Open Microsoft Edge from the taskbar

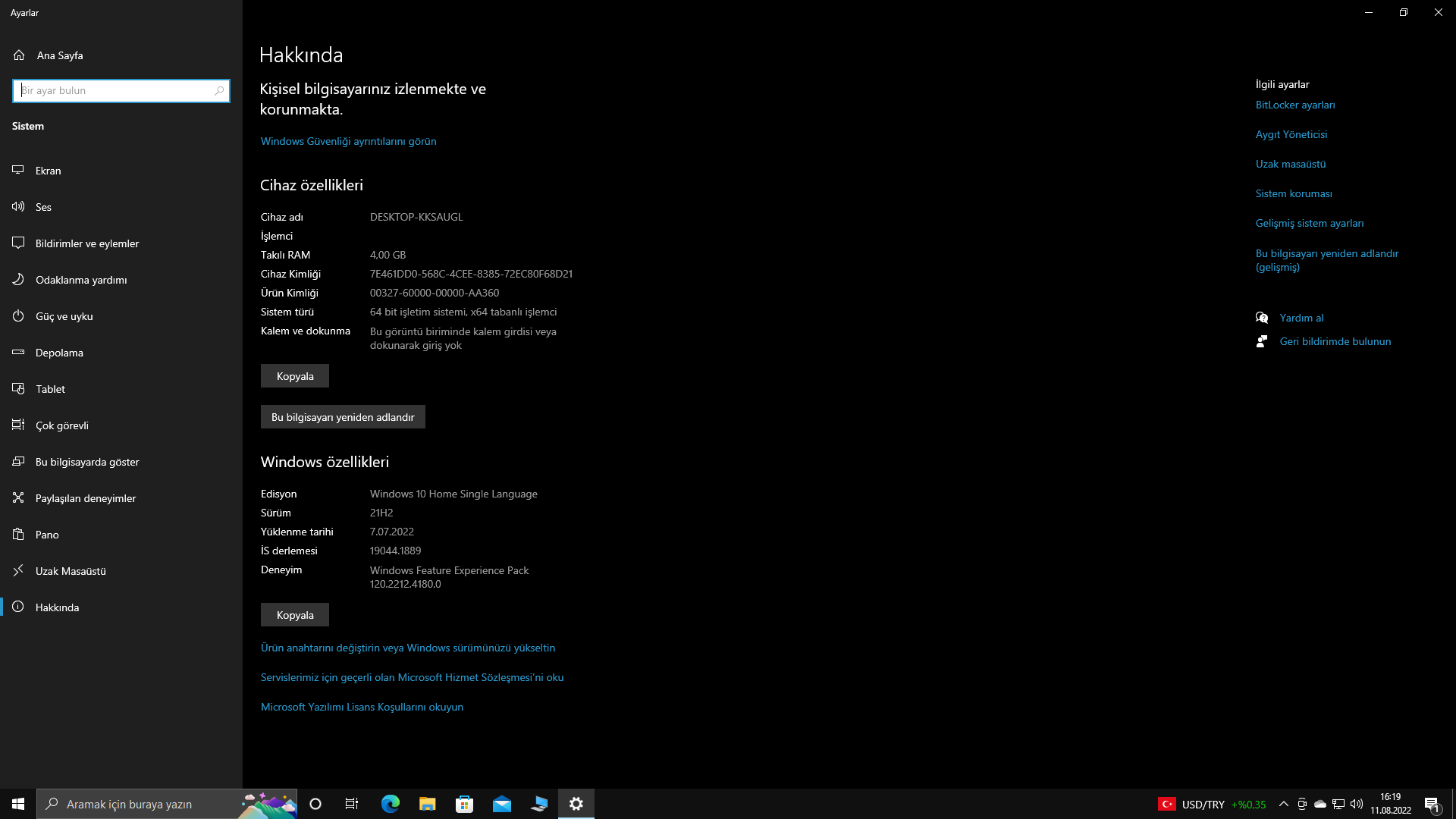(x=390, y=804)
